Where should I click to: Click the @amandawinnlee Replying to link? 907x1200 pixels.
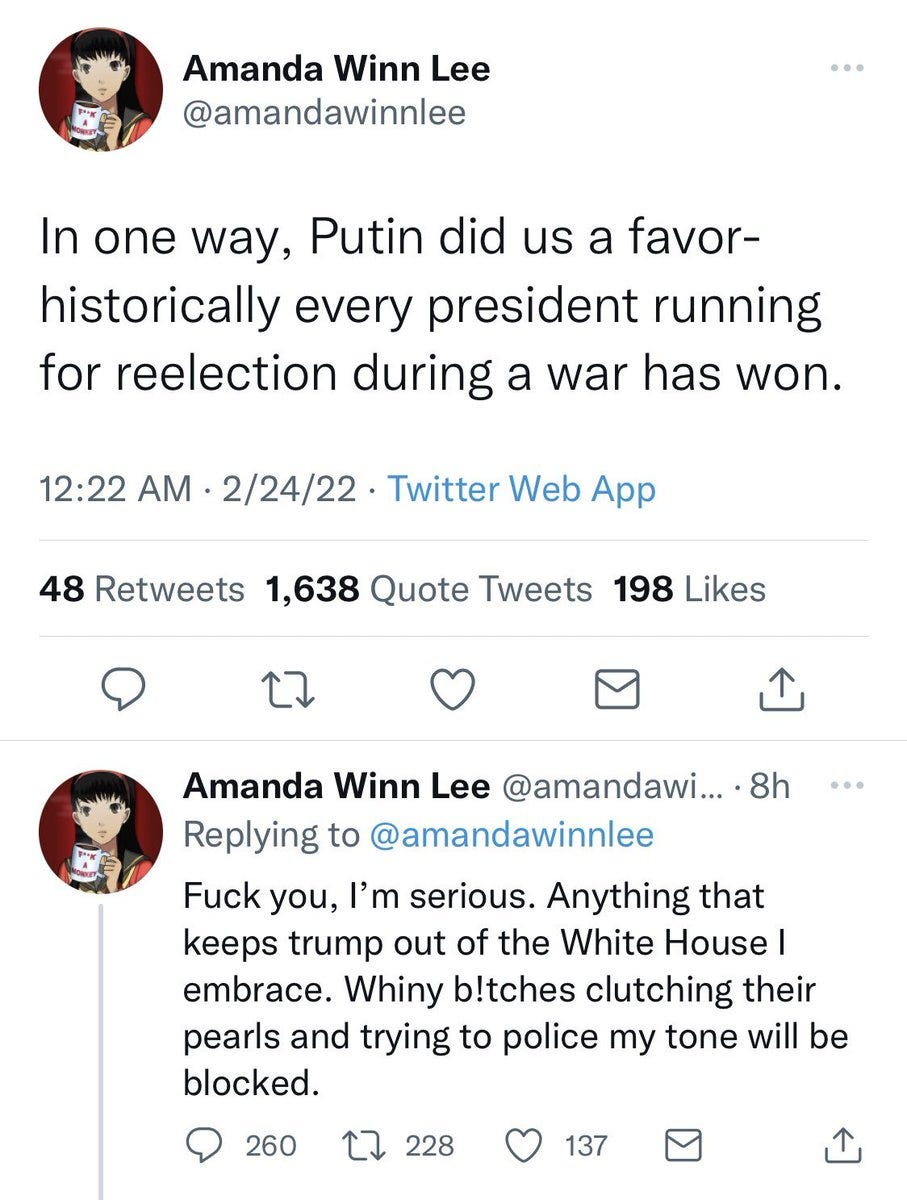[511, 834]
